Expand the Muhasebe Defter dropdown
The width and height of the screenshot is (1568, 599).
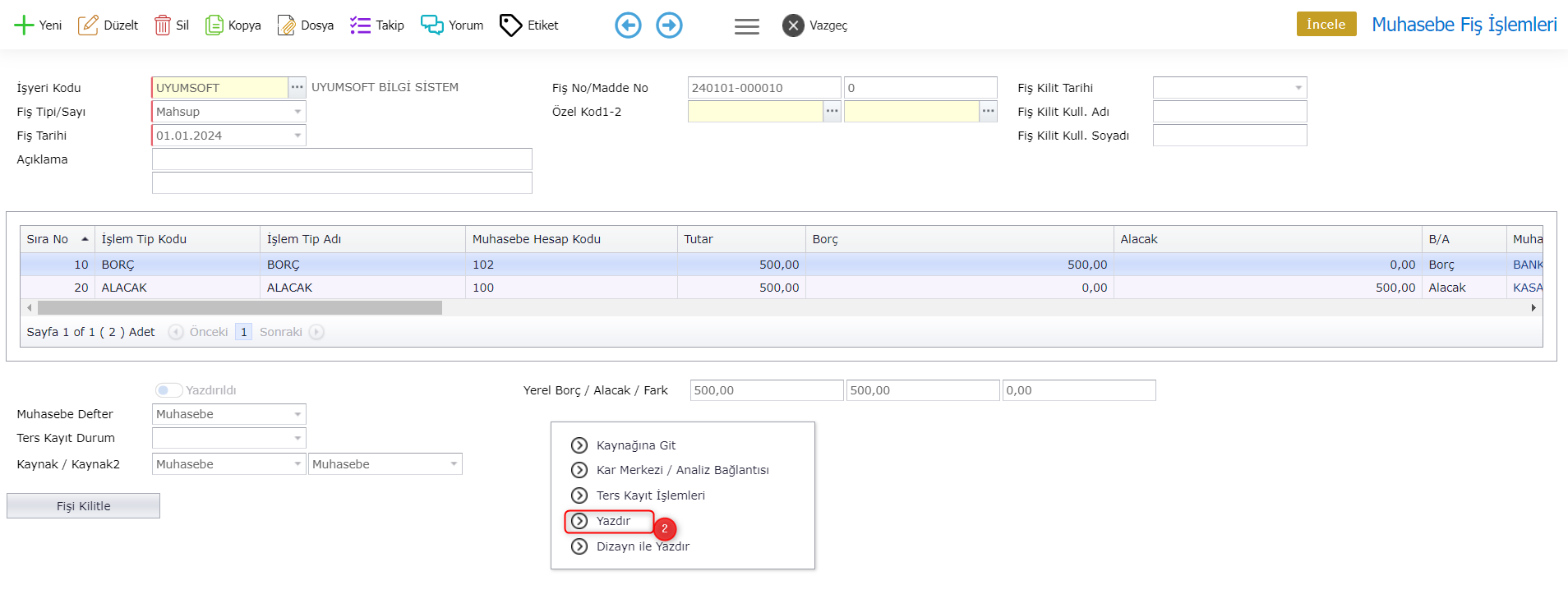297,414
